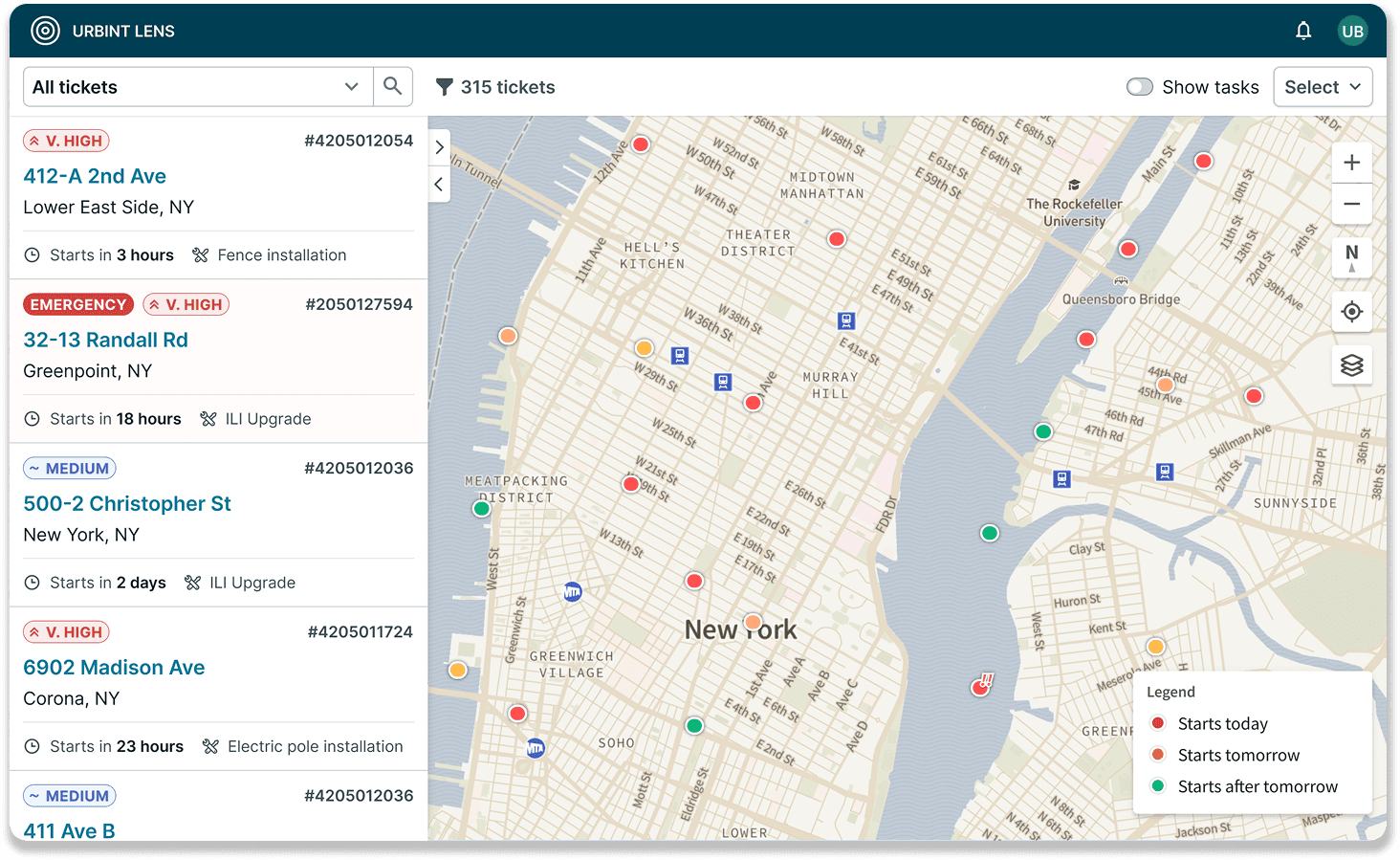
Task: Click the Starts in 2 days text
Action: point(108,583)
